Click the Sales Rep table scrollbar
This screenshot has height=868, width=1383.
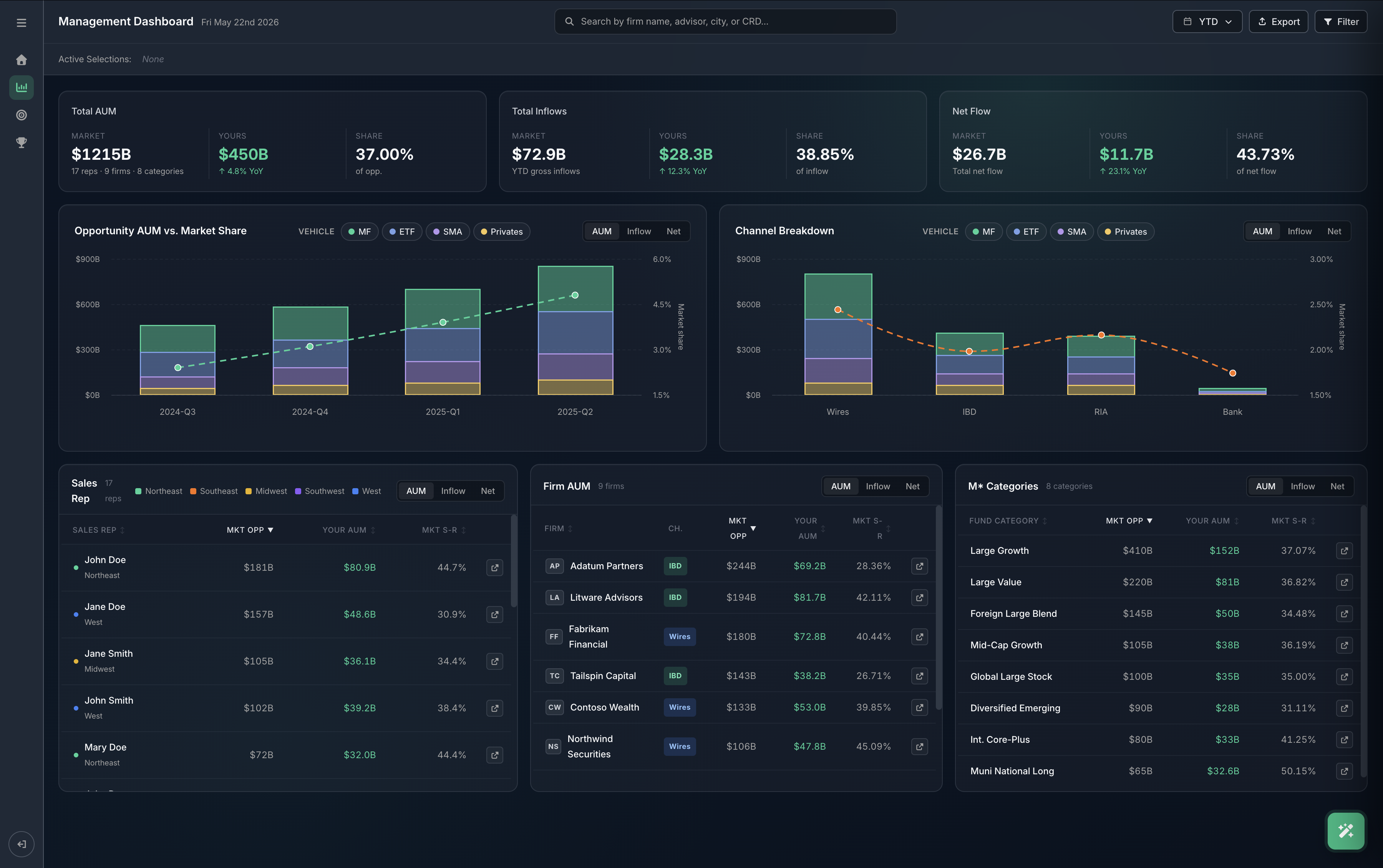coord(514,560)
